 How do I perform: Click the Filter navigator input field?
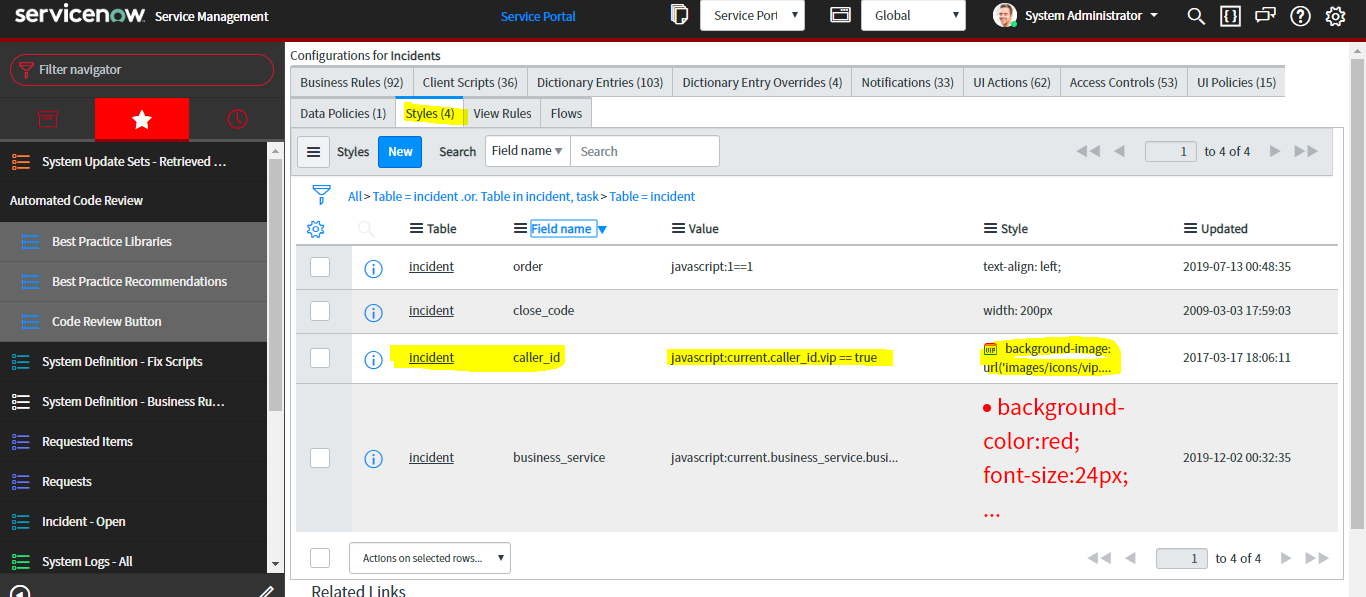141,70
